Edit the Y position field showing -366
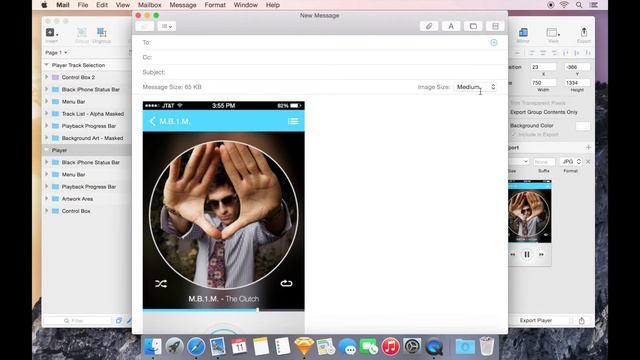The image size is (640, 360). coord(577,67)
